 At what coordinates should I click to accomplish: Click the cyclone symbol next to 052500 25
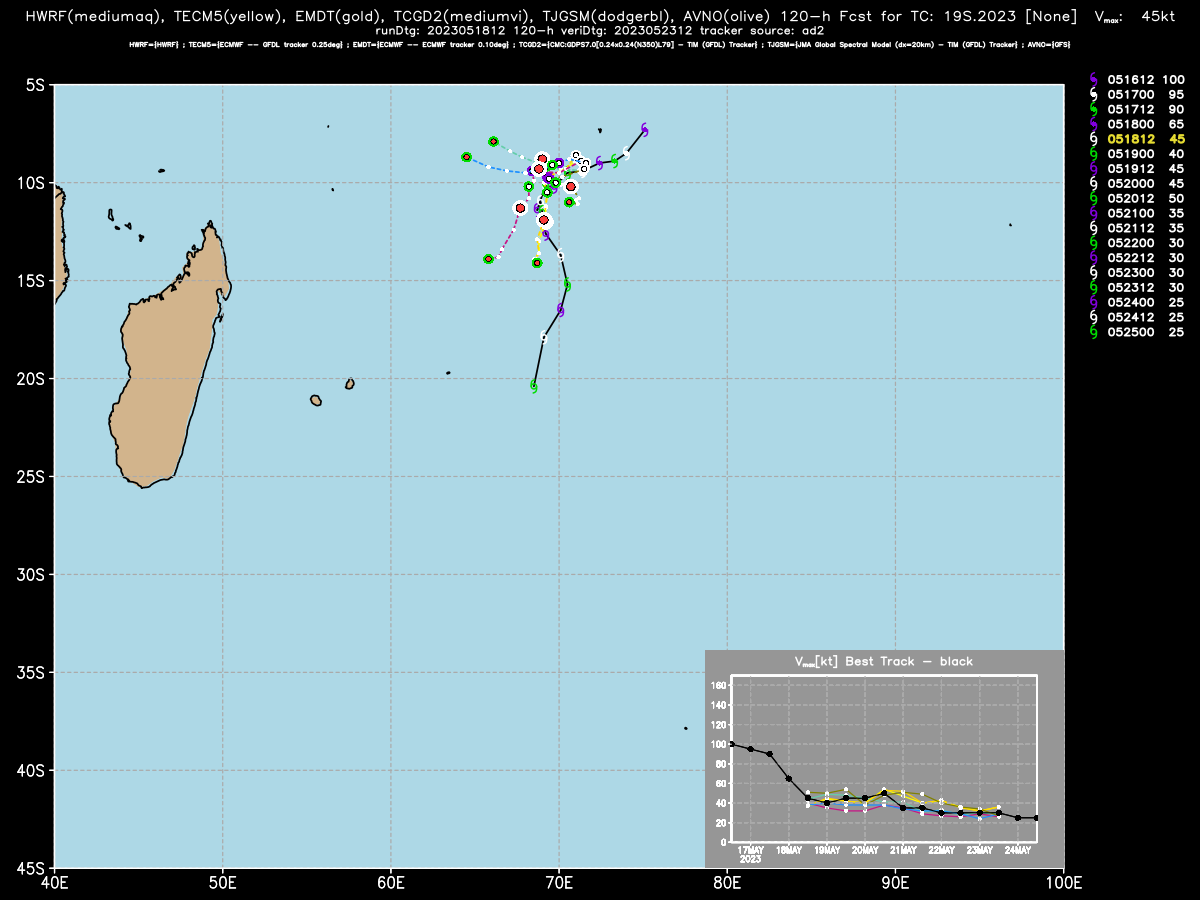pos(1093,332)
